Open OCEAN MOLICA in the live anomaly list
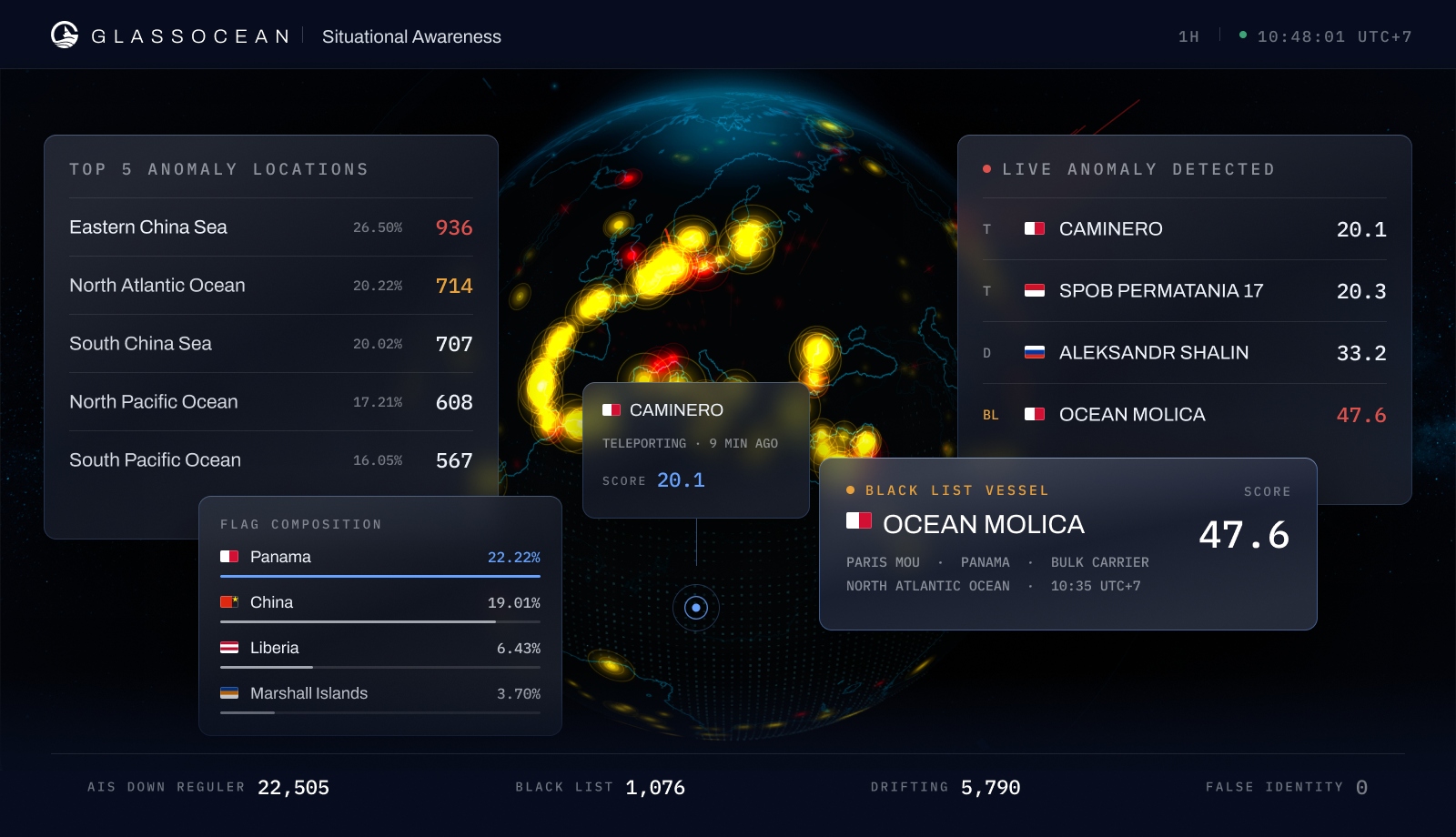 click(1185, 415)
